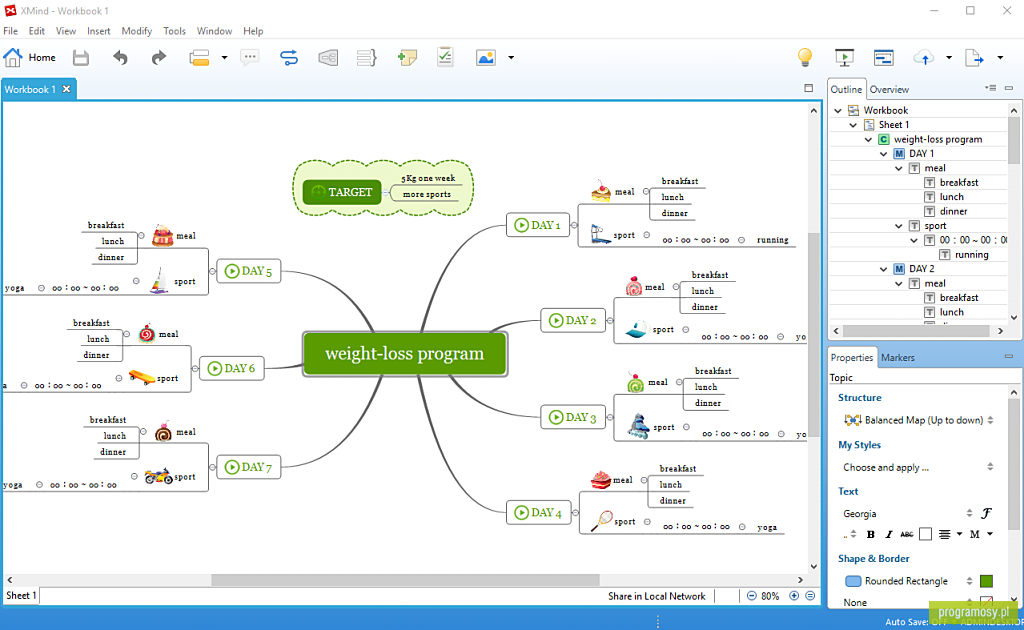Select the TARGET topic
The height and width of the screenshot is (630, 1024).
tap(342, 192)
